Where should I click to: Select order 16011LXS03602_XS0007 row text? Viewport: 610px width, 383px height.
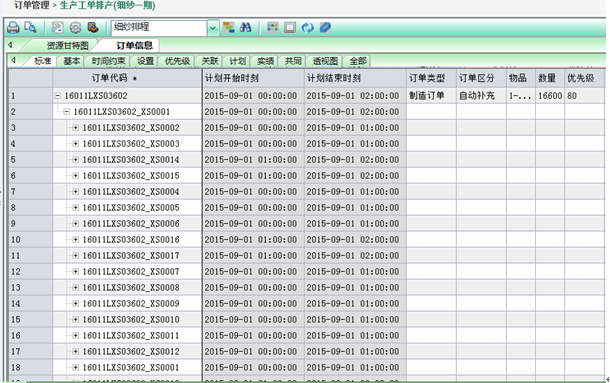131,272
